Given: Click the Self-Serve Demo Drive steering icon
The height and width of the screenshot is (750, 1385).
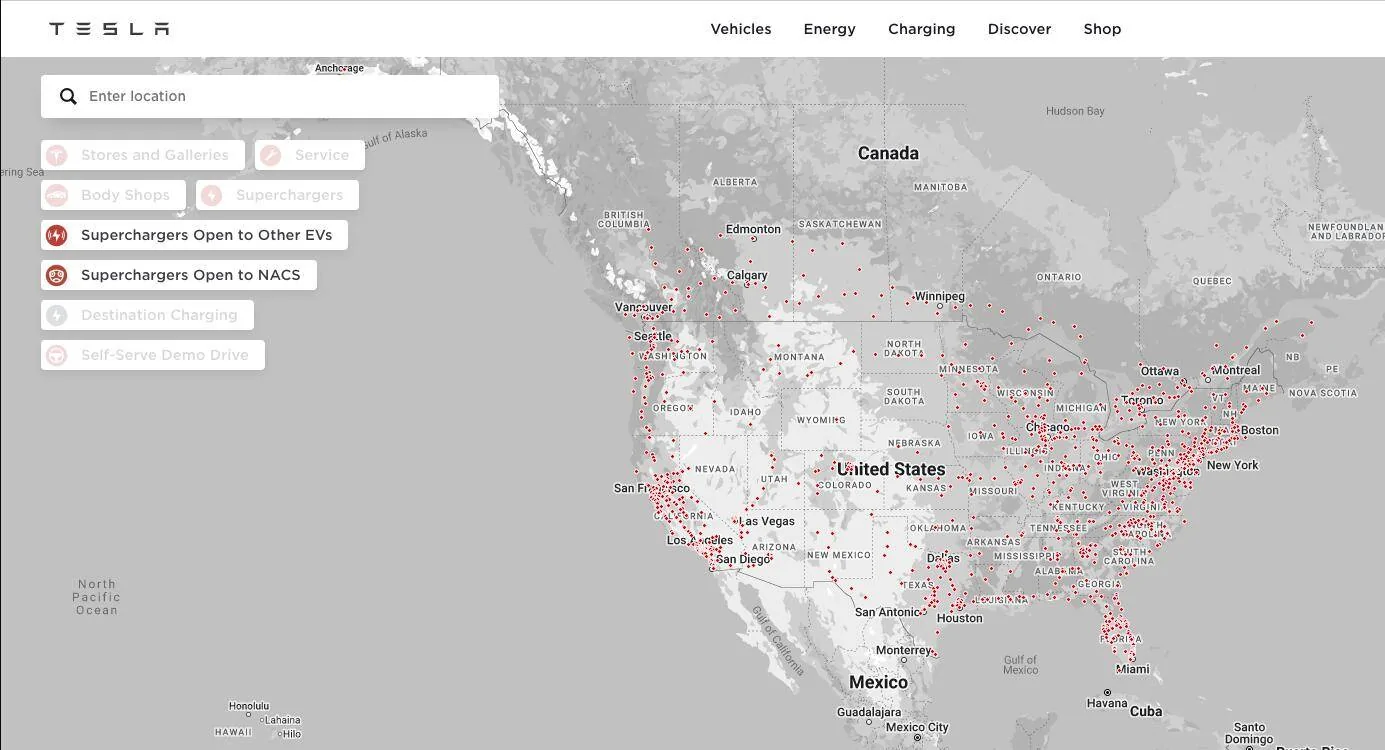Looking at the screenshot, I should tap(57, 355).
